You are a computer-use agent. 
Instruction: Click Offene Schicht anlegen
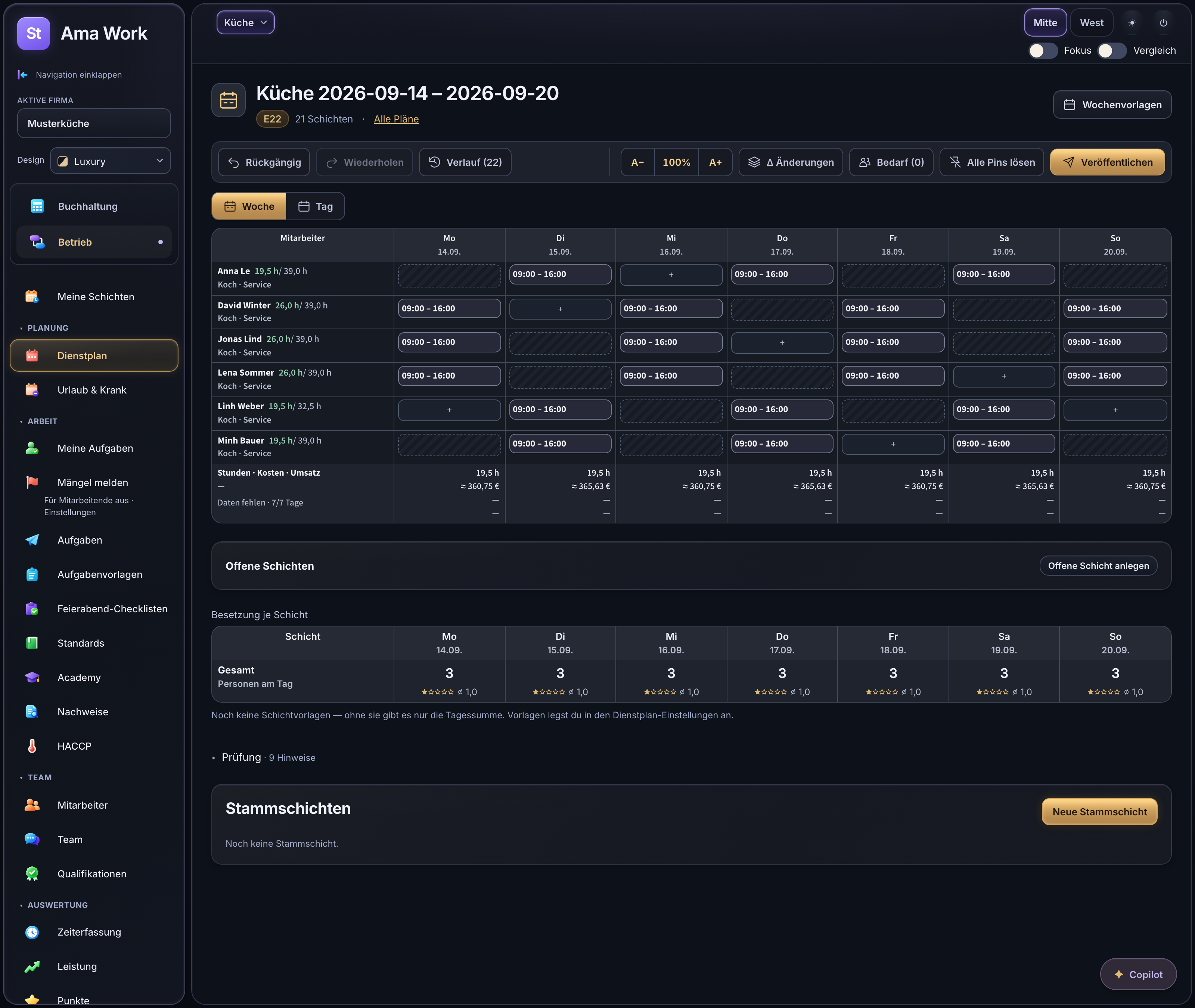coord(1098,566)
